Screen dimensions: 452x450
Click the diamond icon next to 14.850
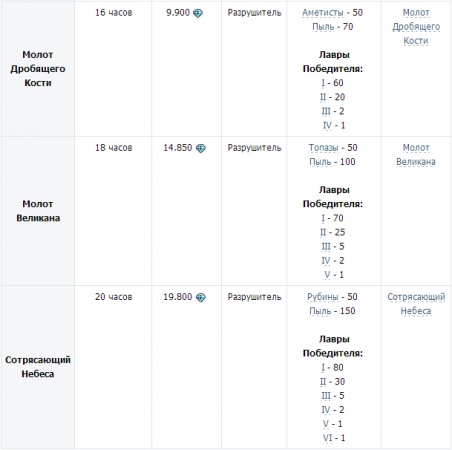pos(201,148)
